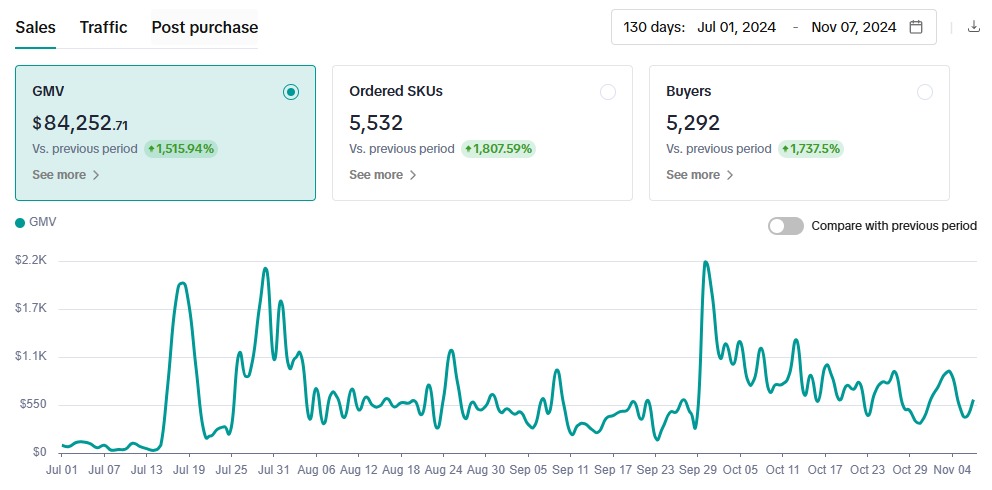Expand See more under Buyers
Screen dimensions: 992x490
click(700, 175)
